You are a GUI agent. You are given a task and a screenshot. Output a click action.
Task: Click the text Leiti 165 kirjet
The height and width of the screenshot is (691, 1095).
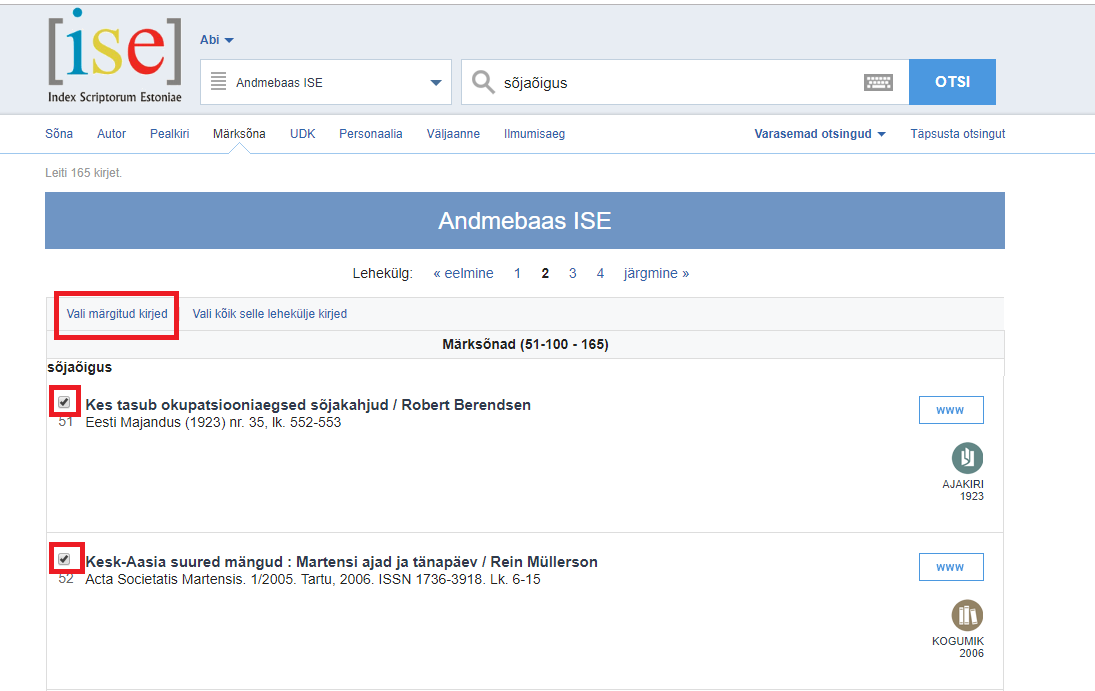[83, 173]
